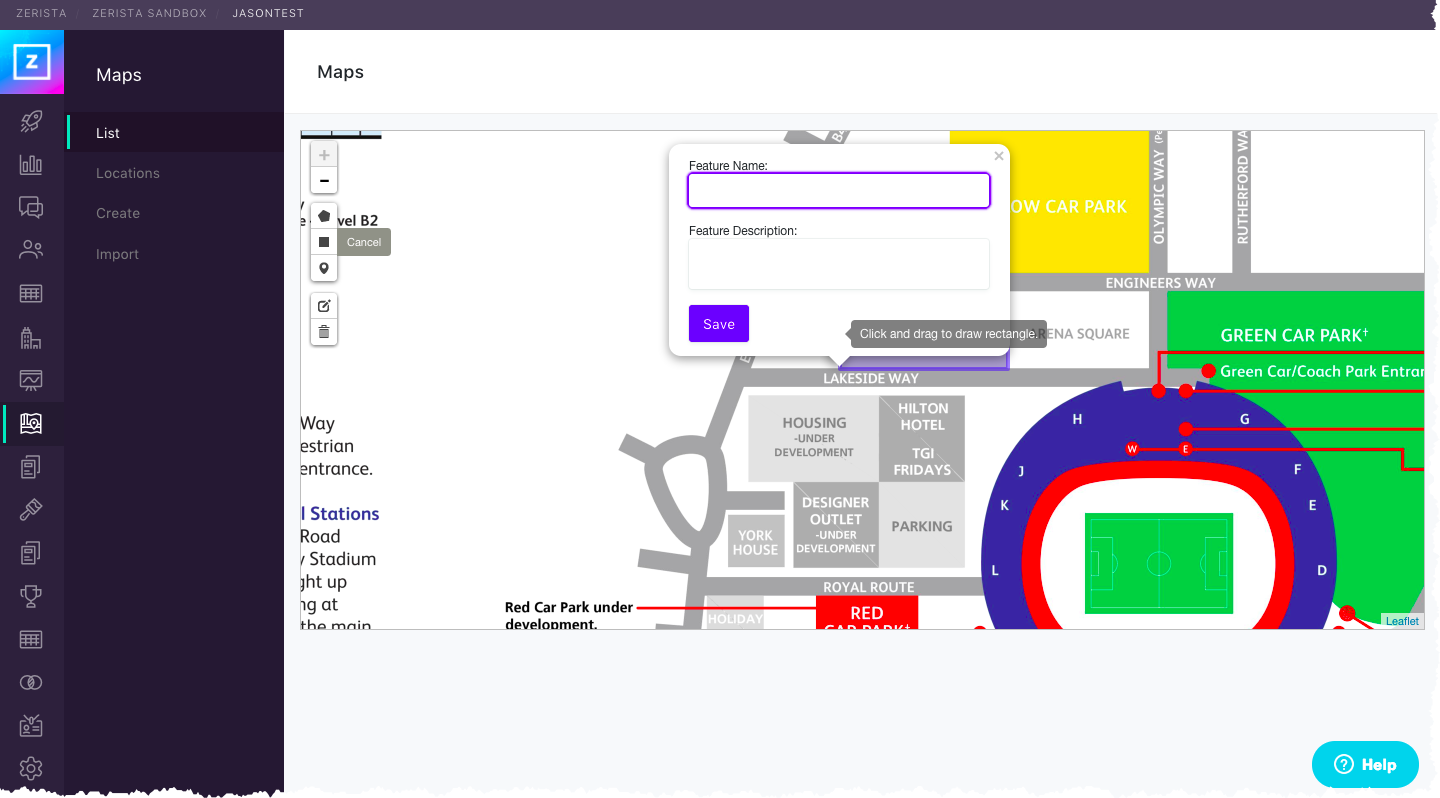
Task: Open the hammer icon in sidebar
Action: (31, 509)
